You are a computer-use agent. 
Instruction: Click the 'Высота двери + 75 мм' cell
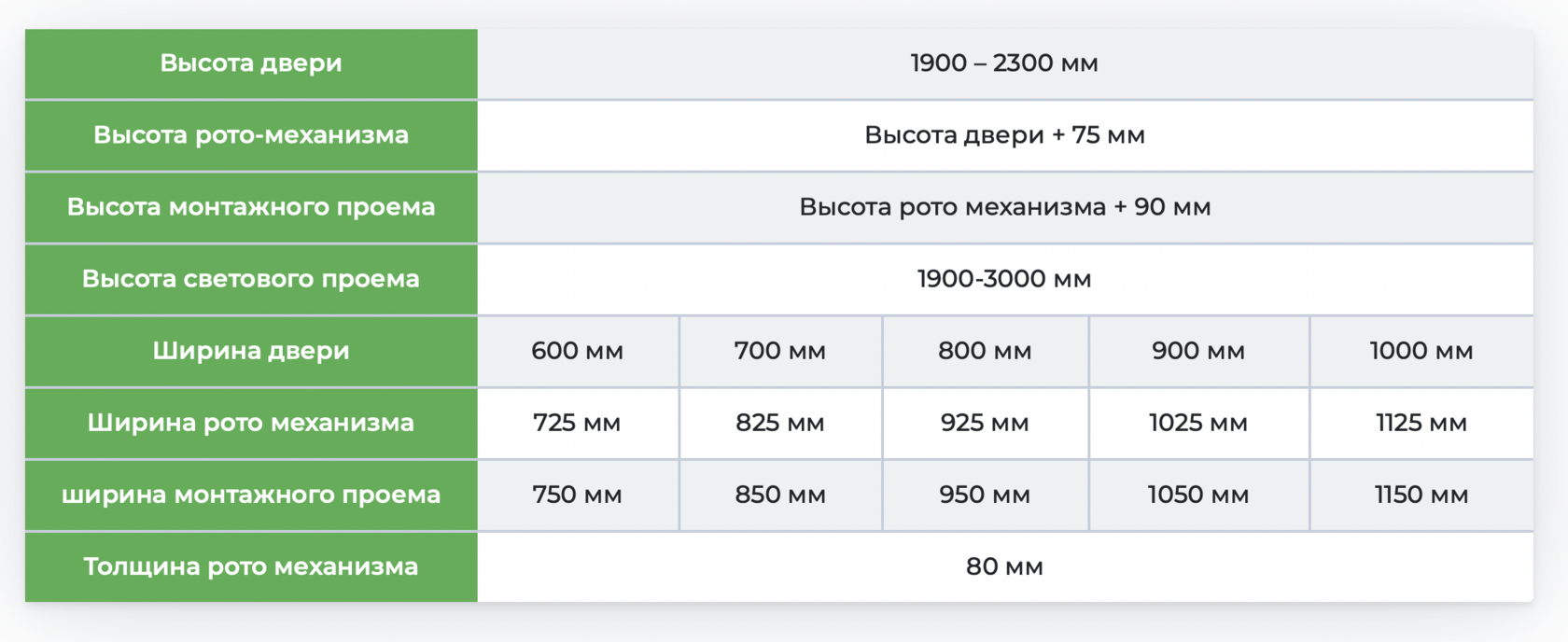tap(1004, 135)
